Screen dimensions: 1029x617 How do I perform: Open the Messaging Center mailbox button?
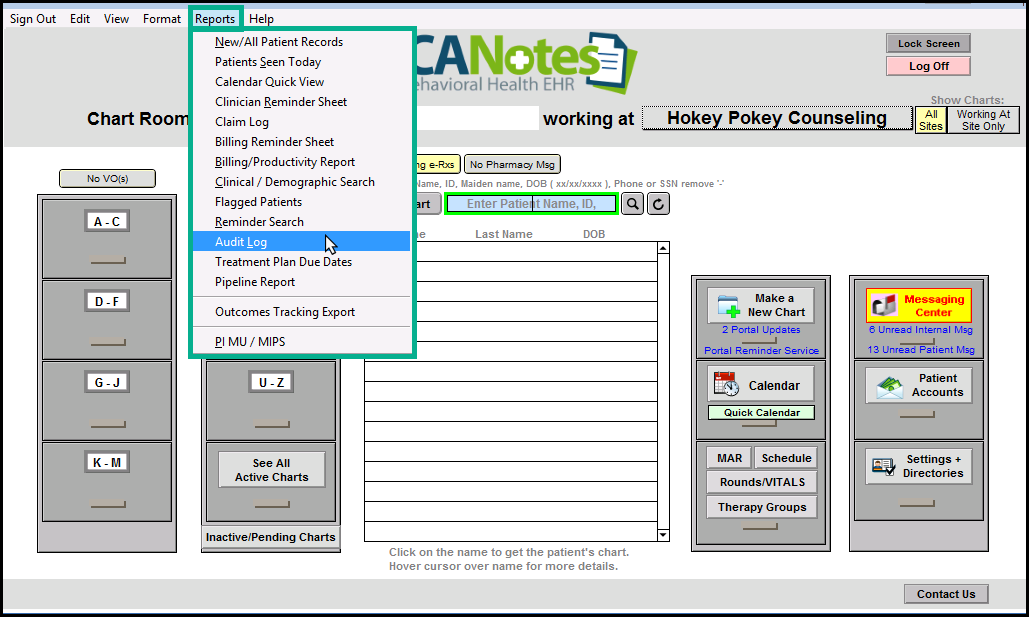pos(919,305)
